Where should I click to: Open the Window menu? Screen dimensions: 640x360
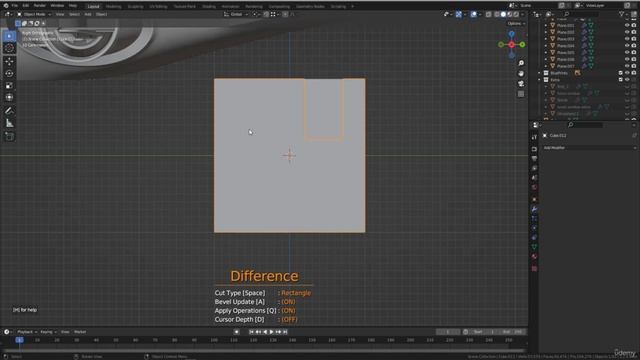(x=57, y=6)
